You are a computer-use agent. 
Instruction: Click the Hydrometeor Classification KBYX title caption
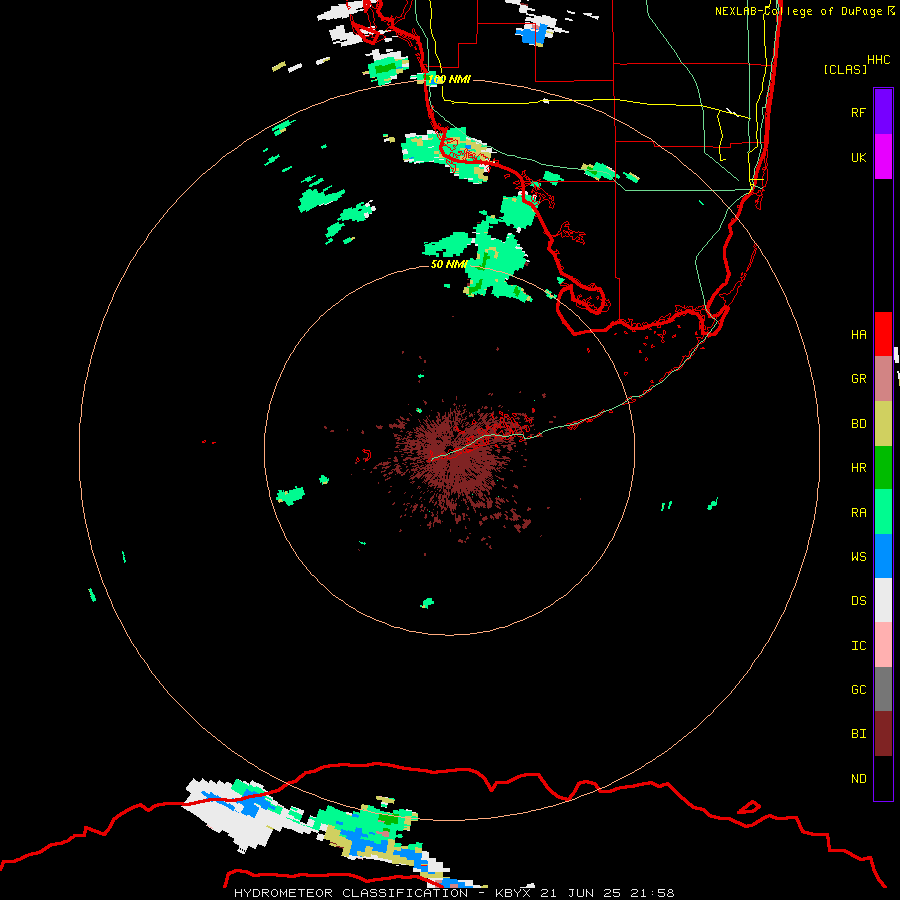tap(454, 893)
